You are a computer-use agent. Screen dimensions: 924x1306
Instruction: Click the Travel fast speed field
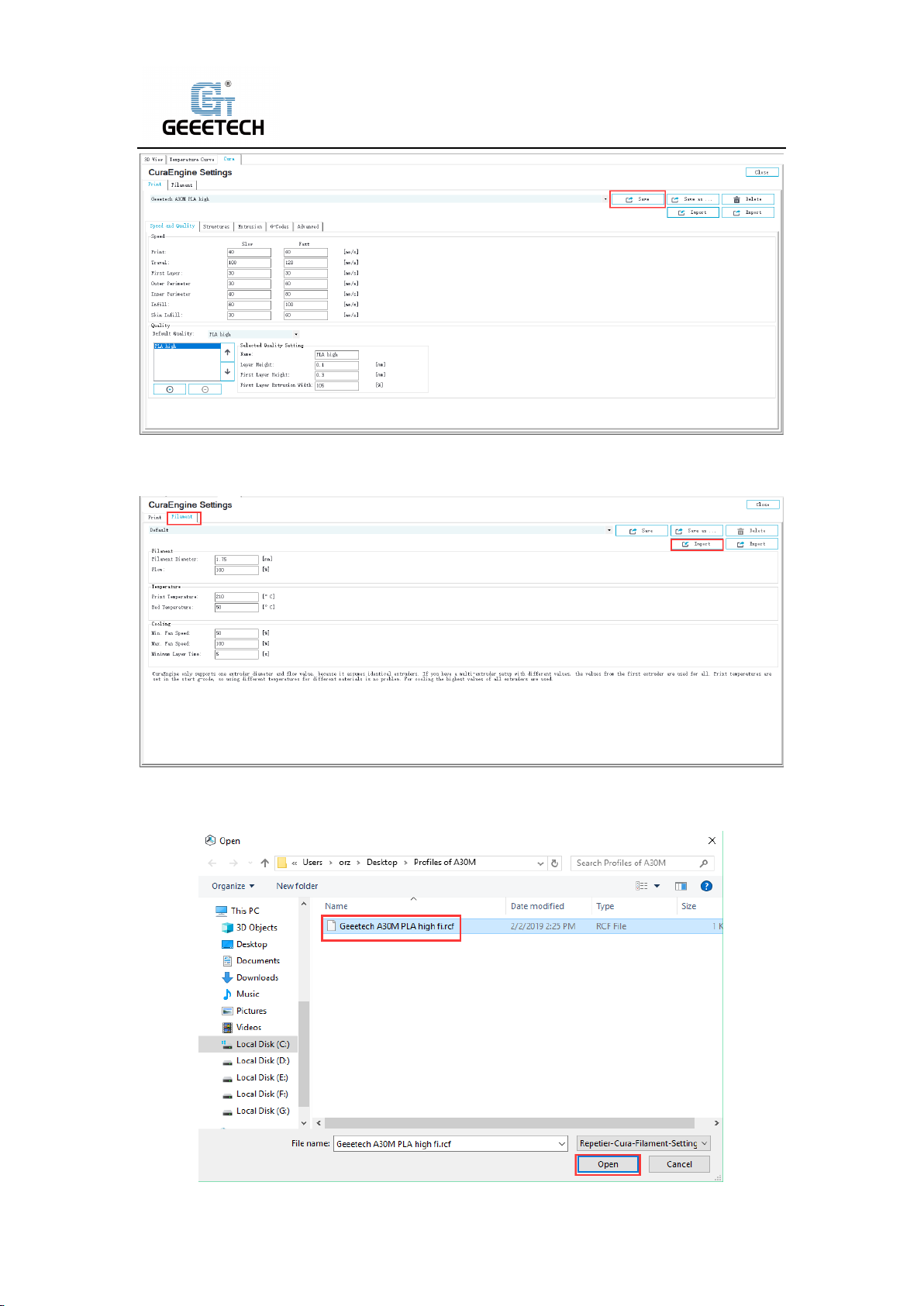pyautogui.click(x=305, y=263)
